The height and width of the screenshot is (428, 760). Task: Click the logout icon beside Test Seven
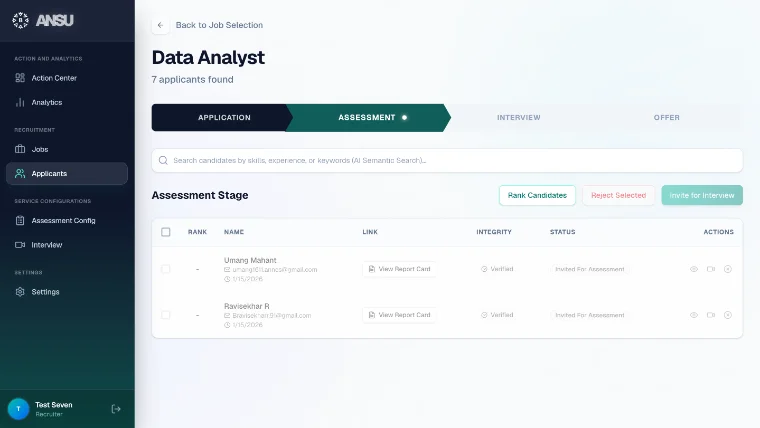(116, 409)
